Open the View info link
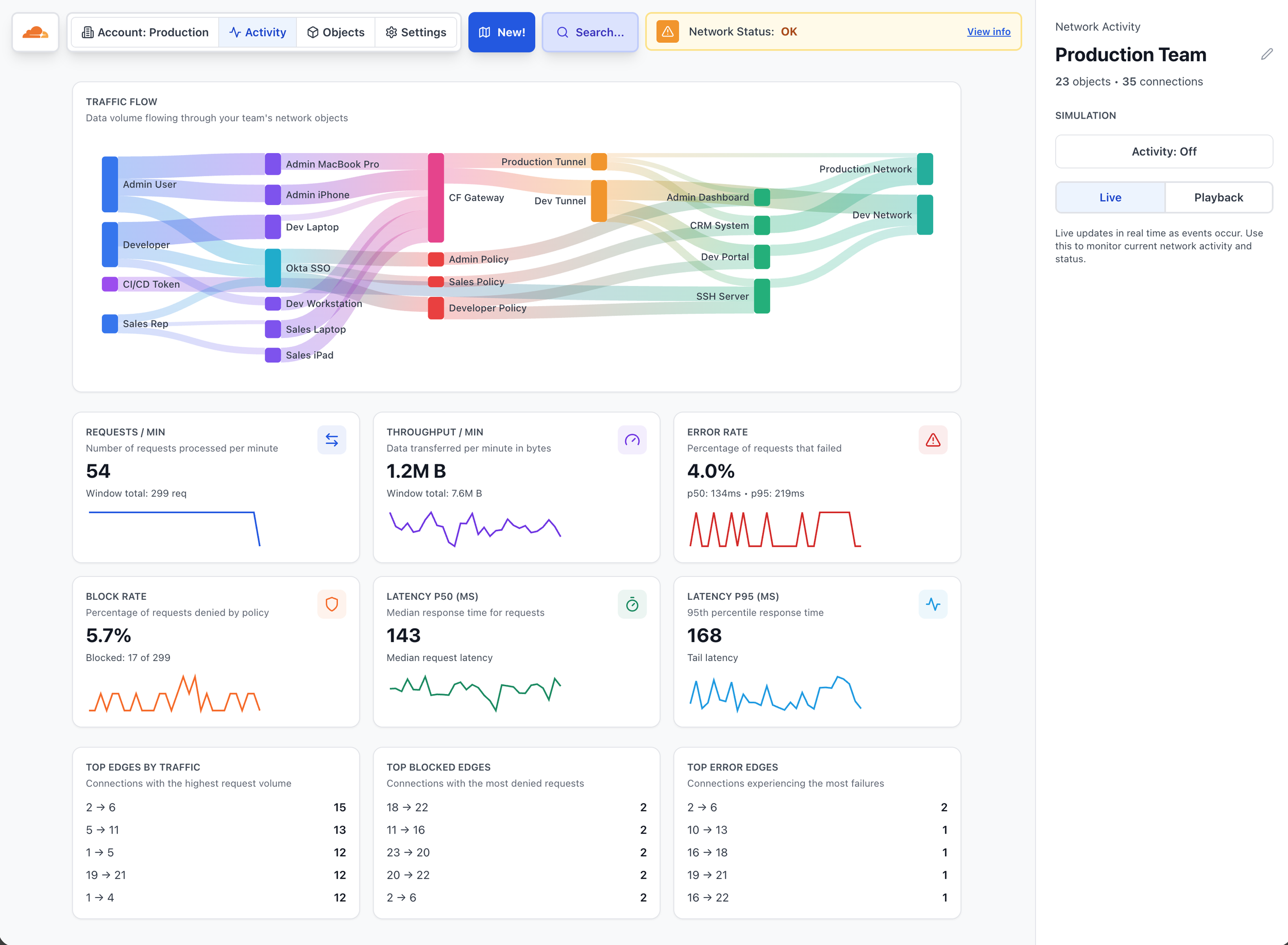The height and width of the screenshot is (945, 1288). point(989,31)
